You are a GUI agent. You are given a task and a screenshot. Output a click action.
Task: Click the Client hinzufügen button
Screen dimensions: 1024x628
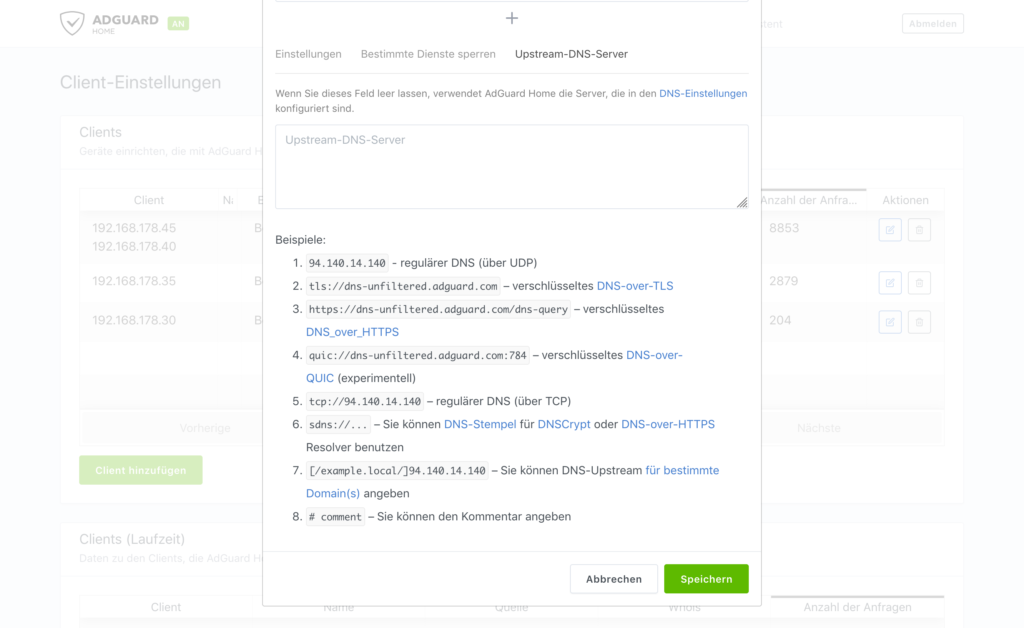pyautogui.click(x=140, y=470)
